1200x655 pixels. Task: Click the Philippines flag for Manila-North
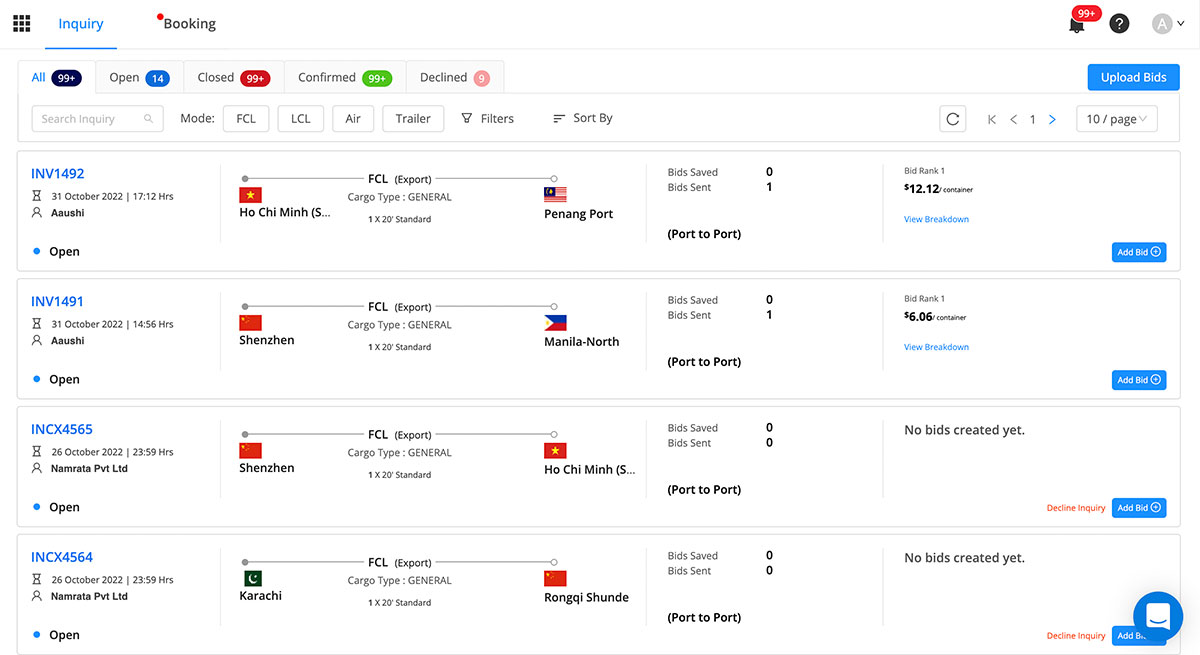click(x=555, y=323)
